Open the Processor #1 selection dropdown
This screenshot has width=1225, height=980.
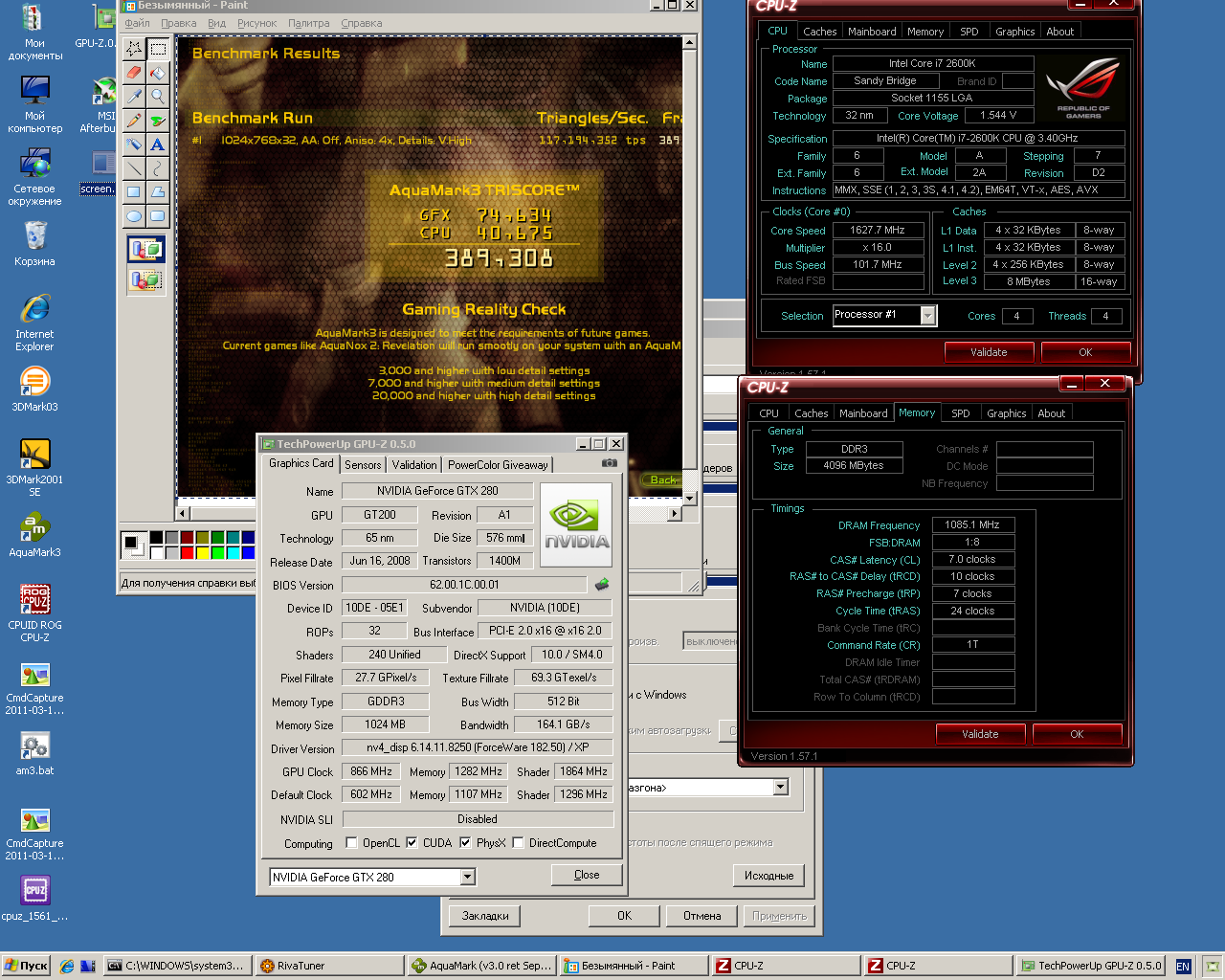(x=927, y=315)
